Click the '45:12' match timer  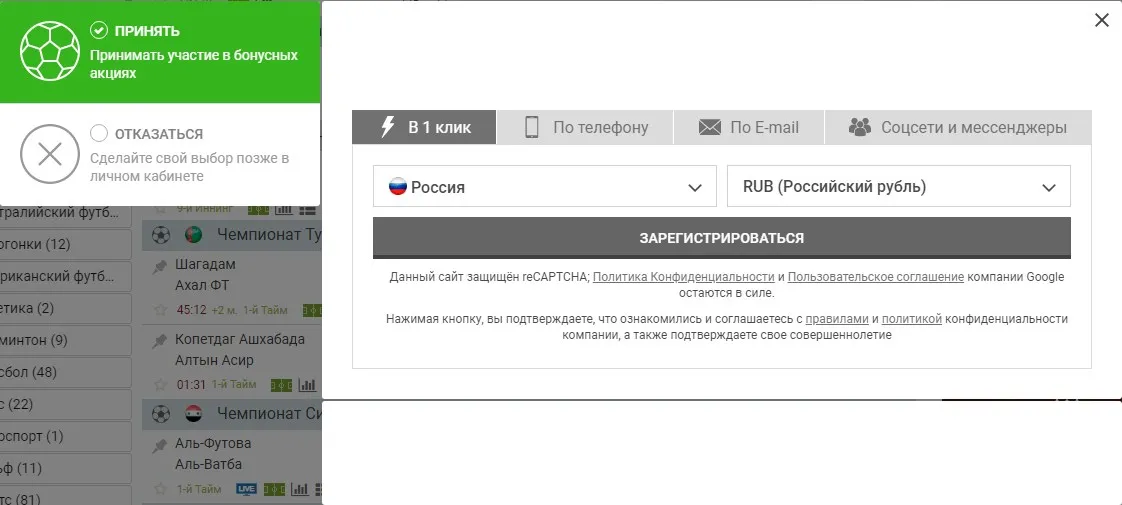[x=191, y=310]
